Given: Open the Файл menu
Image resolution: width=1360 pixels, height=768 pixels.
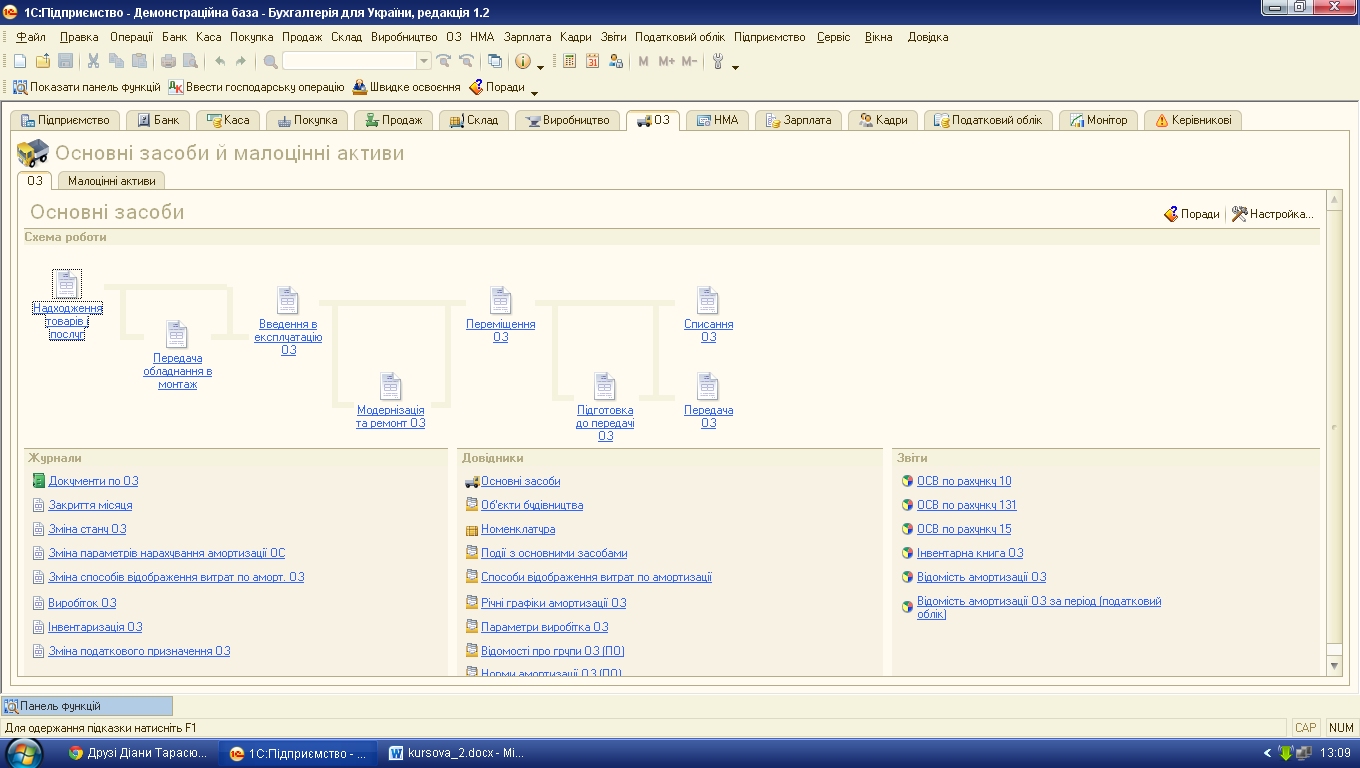Looking at the screenshot, I should [31, 37].
